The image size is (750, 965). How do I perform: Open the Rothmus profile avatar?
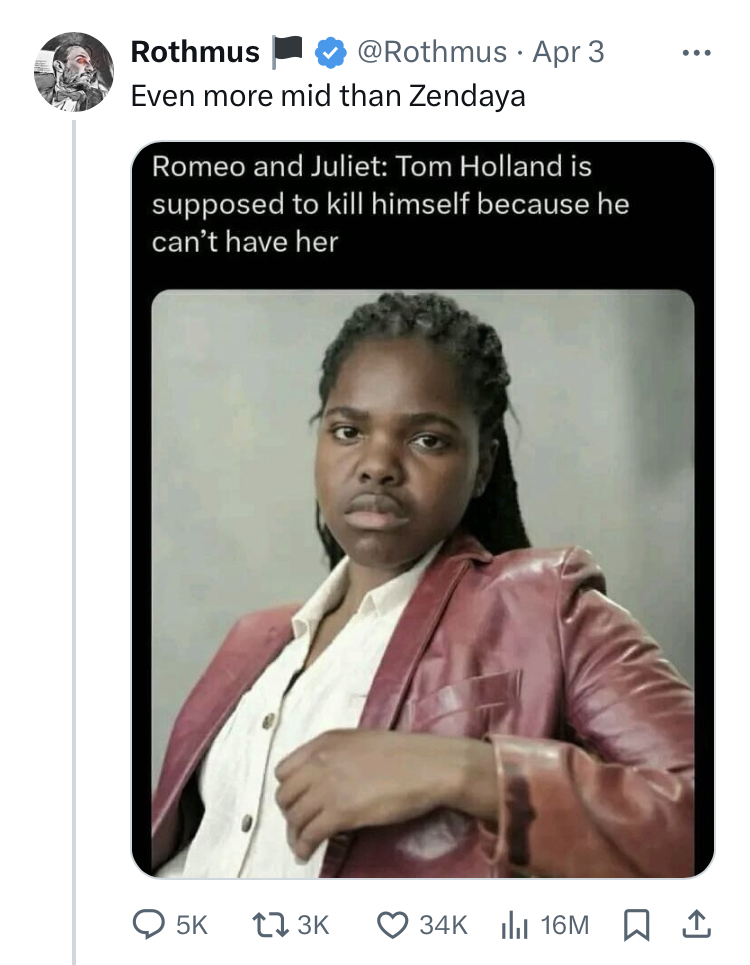[74, 71]
